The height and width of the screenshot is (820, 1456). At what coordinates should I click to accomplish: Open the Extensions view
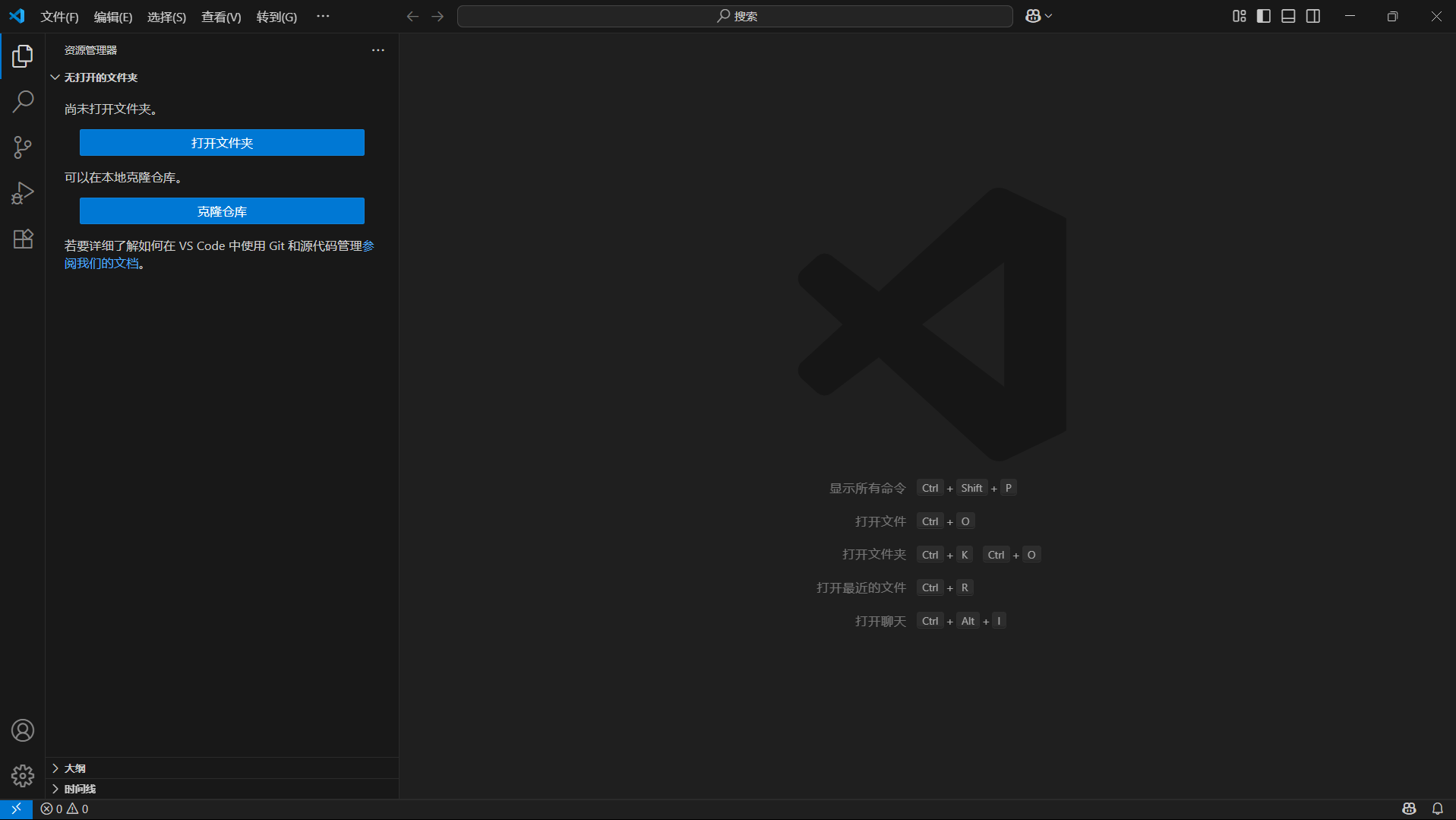point(23,239)
